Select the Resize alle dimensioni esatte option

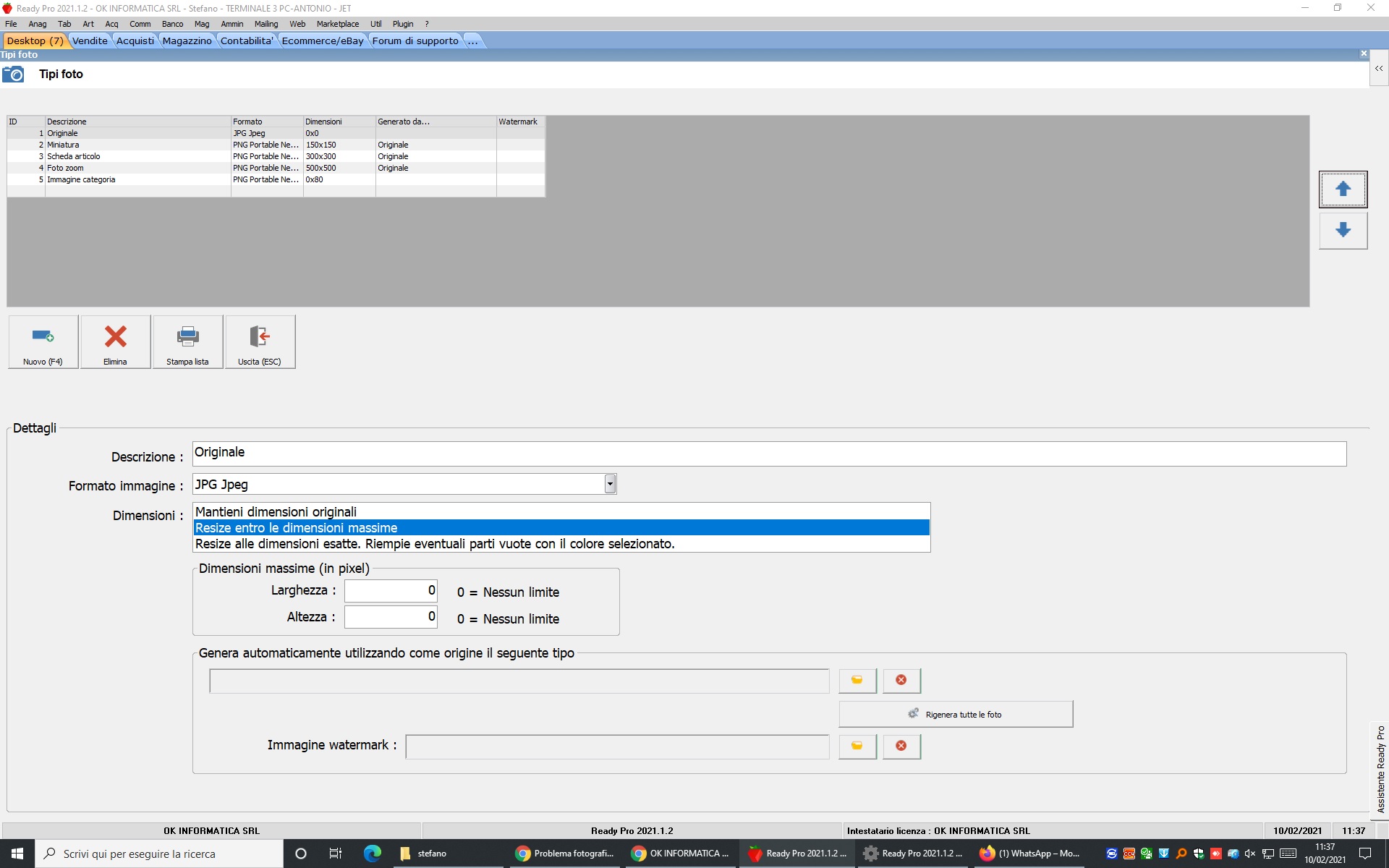pyautogui.click(x=434, y=544)
